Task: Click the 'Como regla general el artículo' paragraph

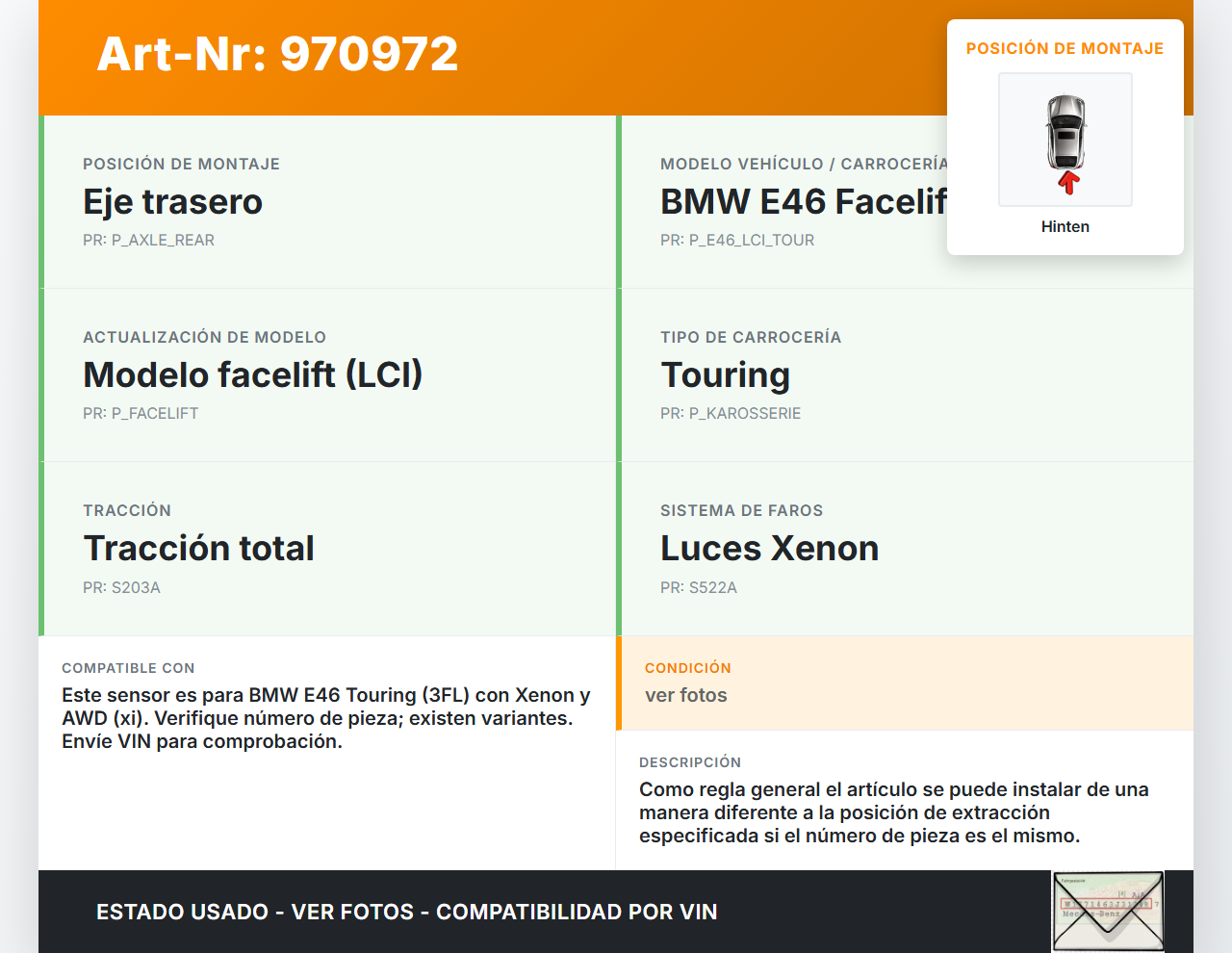Action: coord(894,812)
